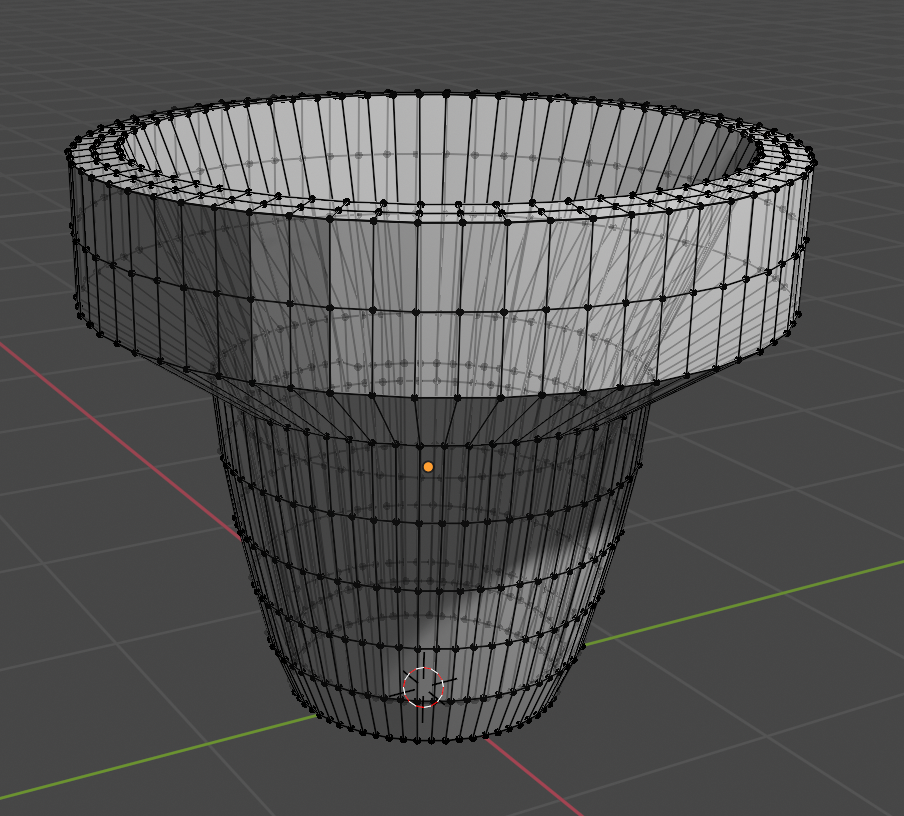Click the orange object origin dot
This screenshot has width=904, height=816.
click(x=428, y=467)
